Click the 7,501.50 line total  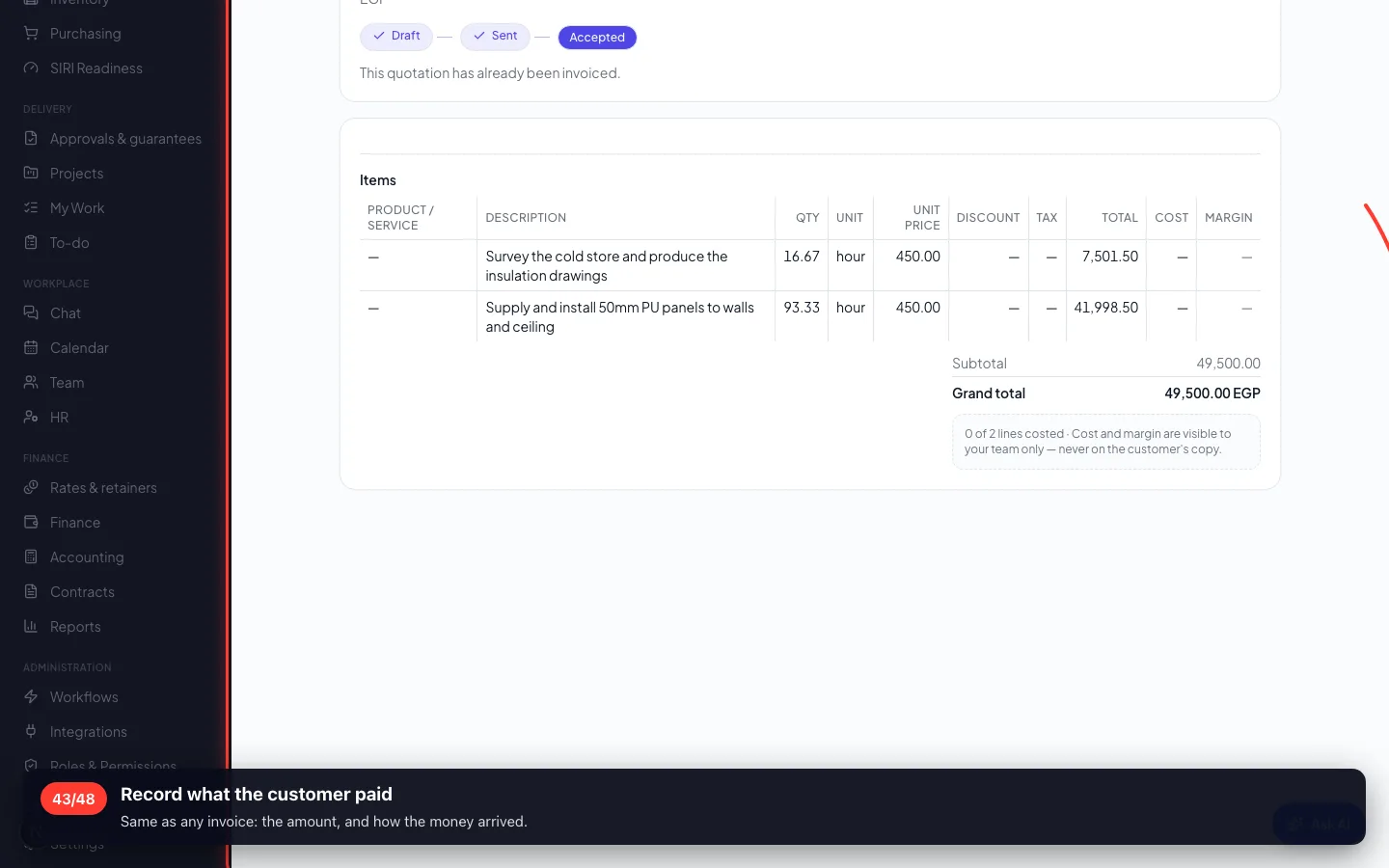coord(1110,257)
